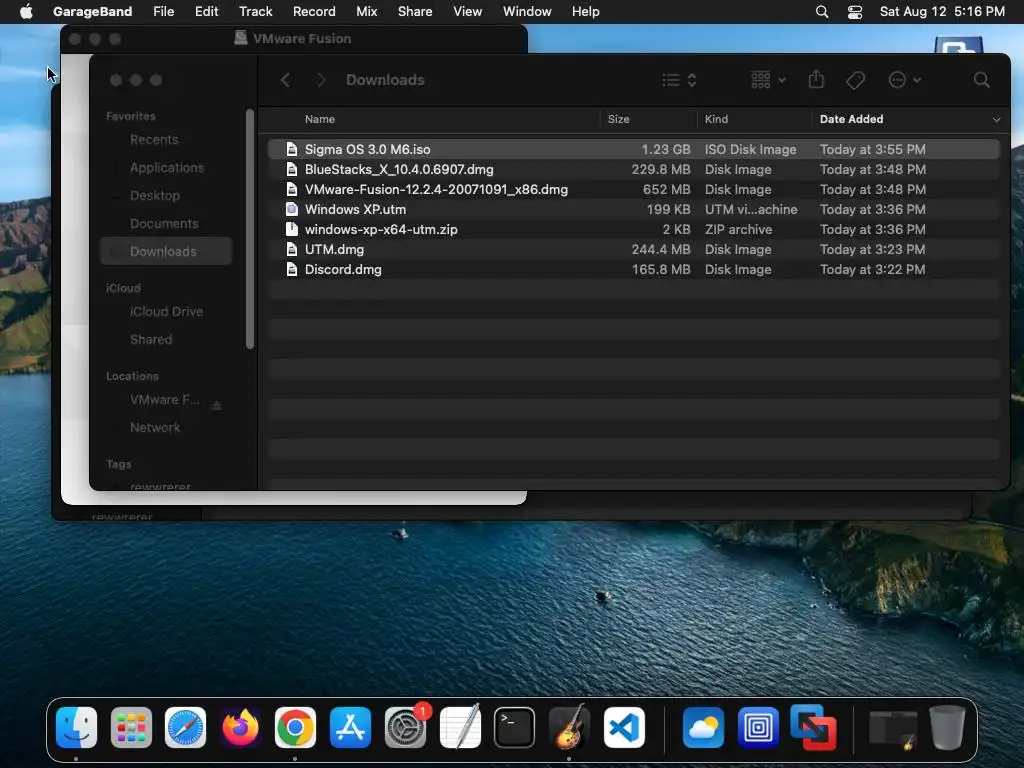The height and width of the screenshot is (768, 1024).
Task: Open the Track menu
Action: [x=255, y=12]
